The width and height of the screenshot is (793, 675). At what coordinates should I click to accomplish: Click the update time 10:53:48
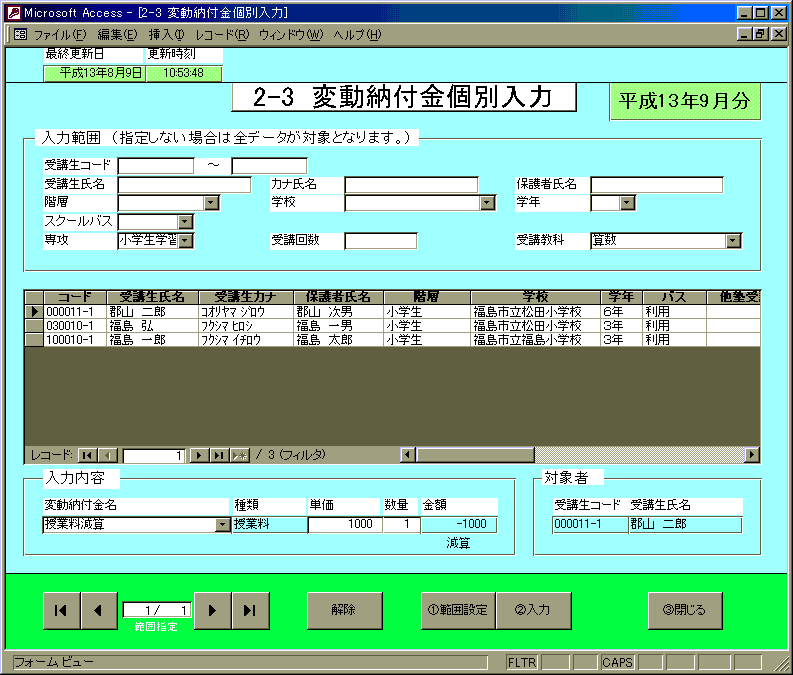pyautogui.click(x=184, y=73)
